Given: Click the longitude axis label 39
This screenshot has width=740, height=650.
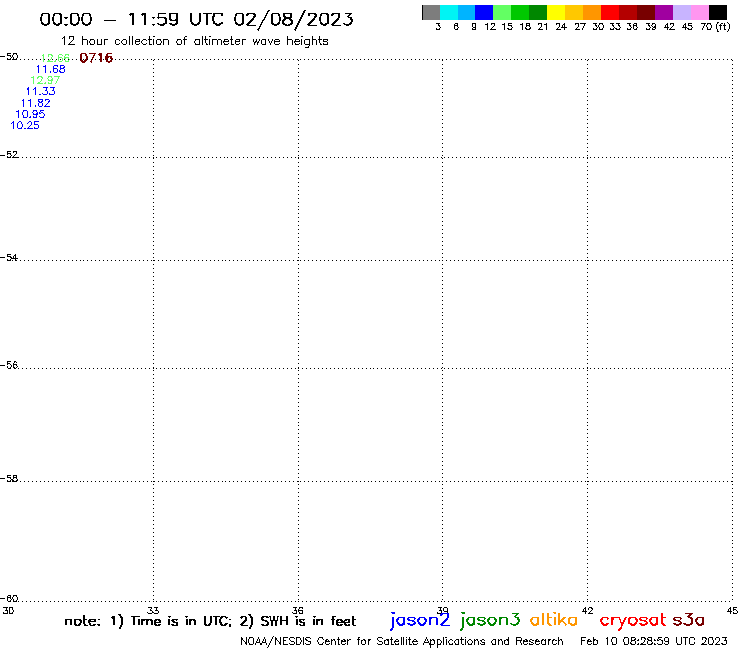Looking at the screenshot, I should [443, 610].
